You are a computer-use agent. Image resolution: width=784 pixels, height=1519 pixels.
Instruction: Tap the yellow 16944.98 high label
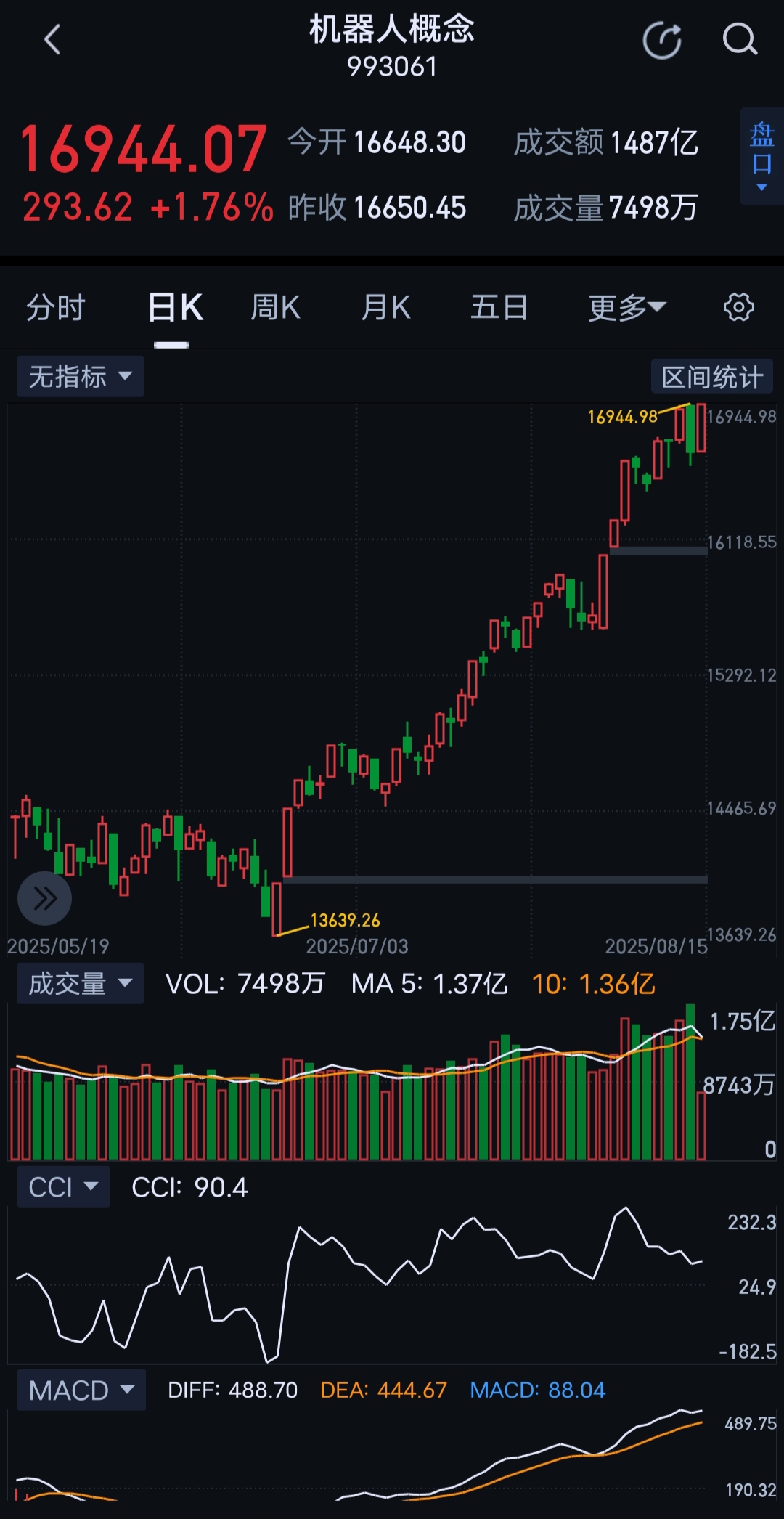click(622, 417)
